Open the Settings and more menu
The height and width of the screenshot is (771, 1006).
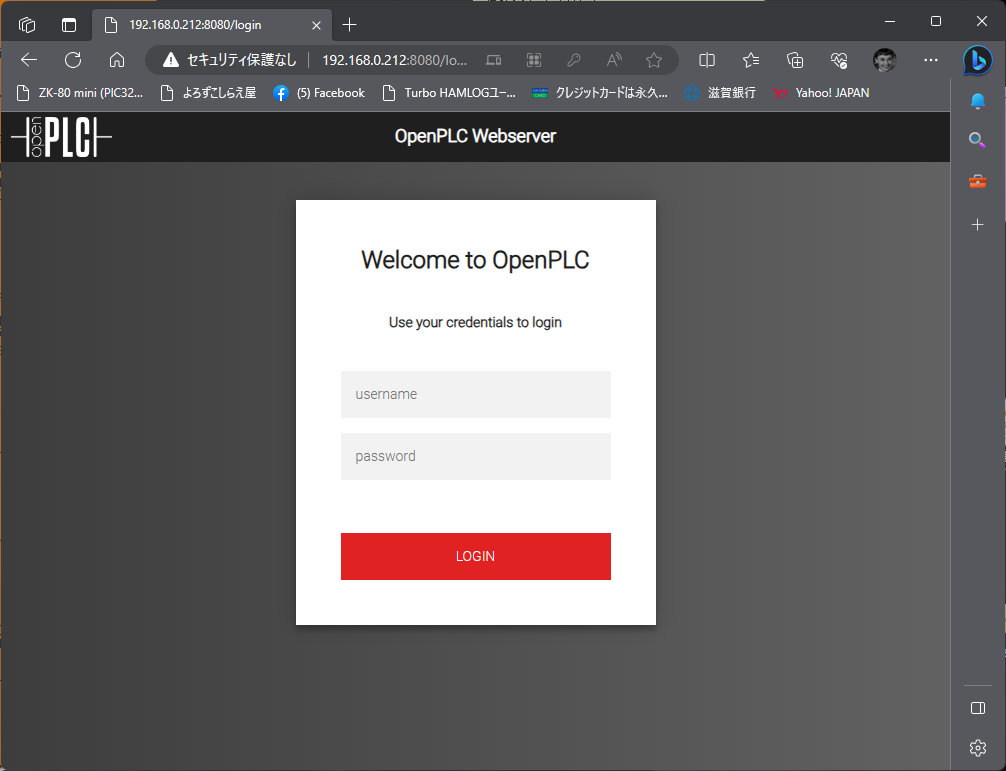[931, 60]
